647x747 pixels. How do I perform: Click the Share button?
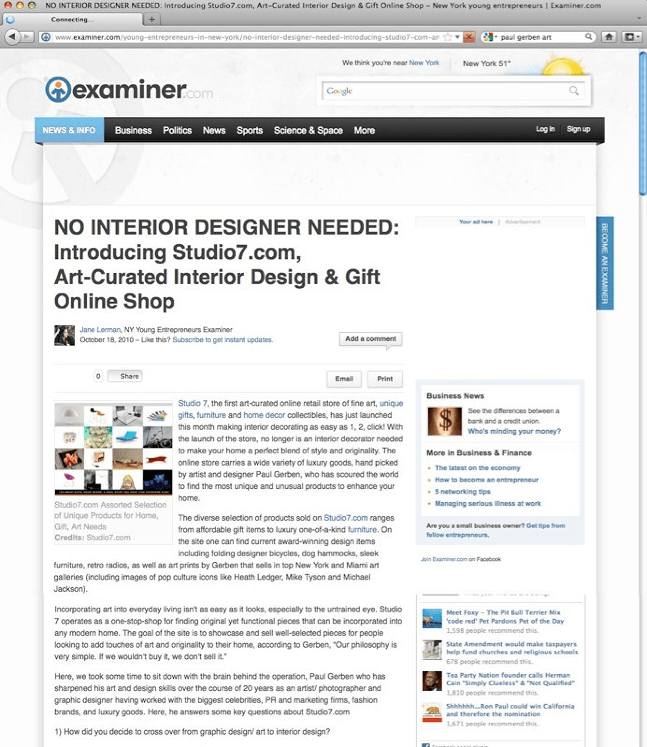[125, 376]
